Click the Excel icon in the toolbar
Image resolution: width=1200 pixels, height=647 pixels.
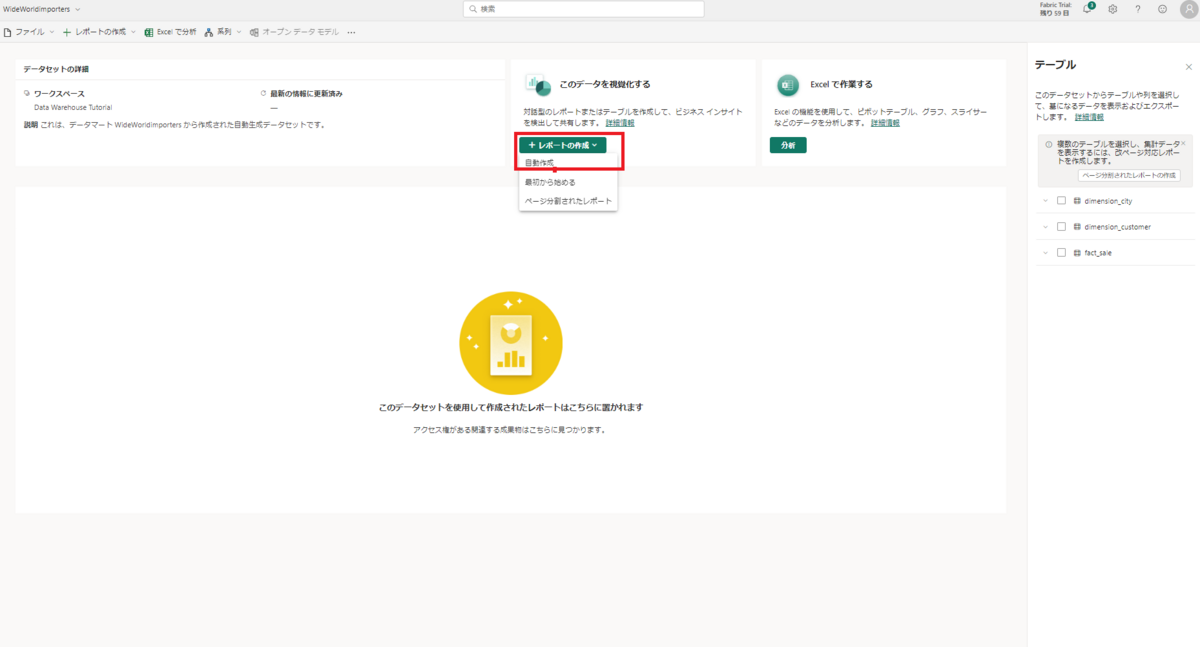[149, 32]
